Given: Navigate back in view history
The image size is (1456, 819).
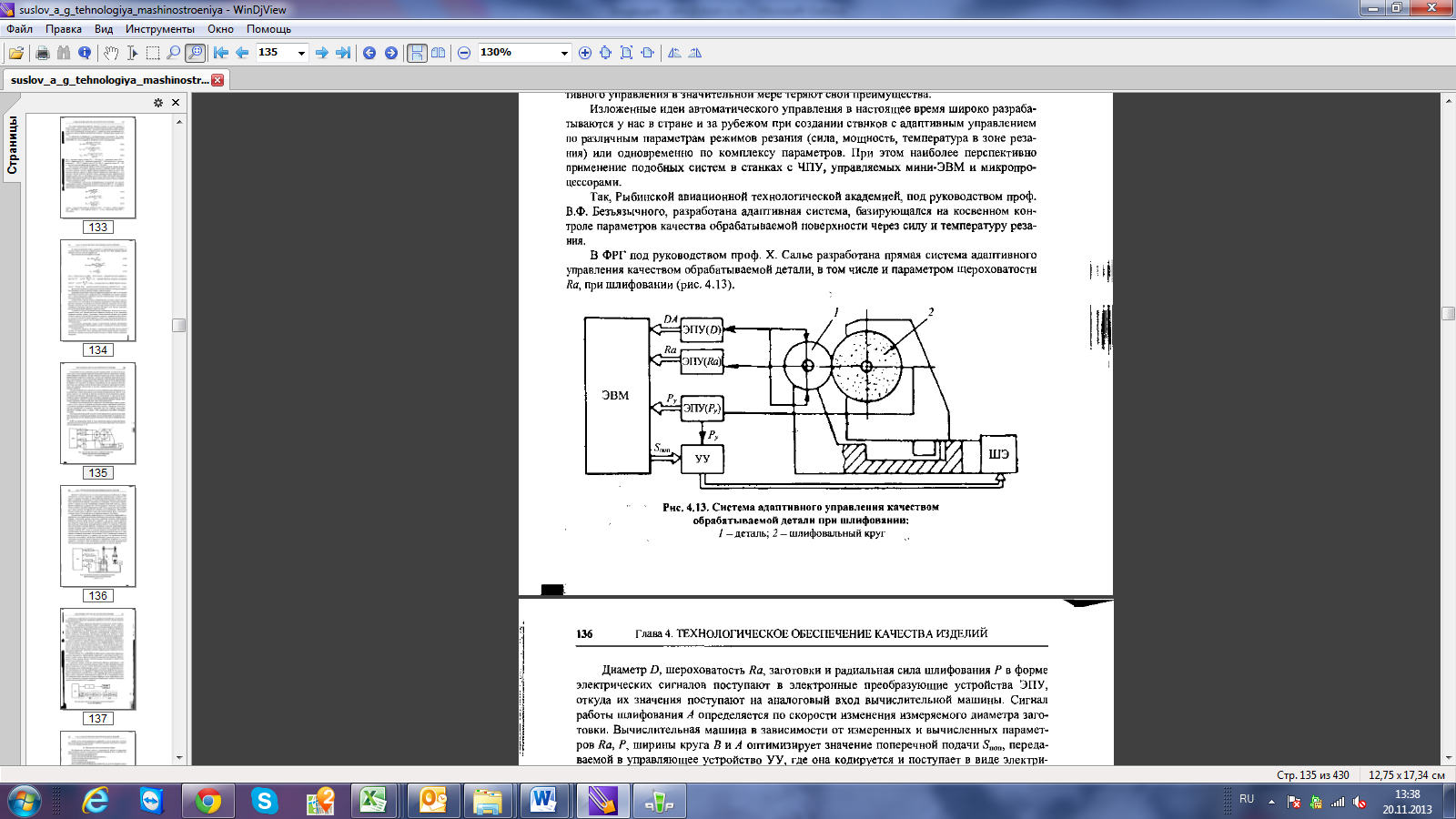Looking at the screenshot, I should coord(369,53).
